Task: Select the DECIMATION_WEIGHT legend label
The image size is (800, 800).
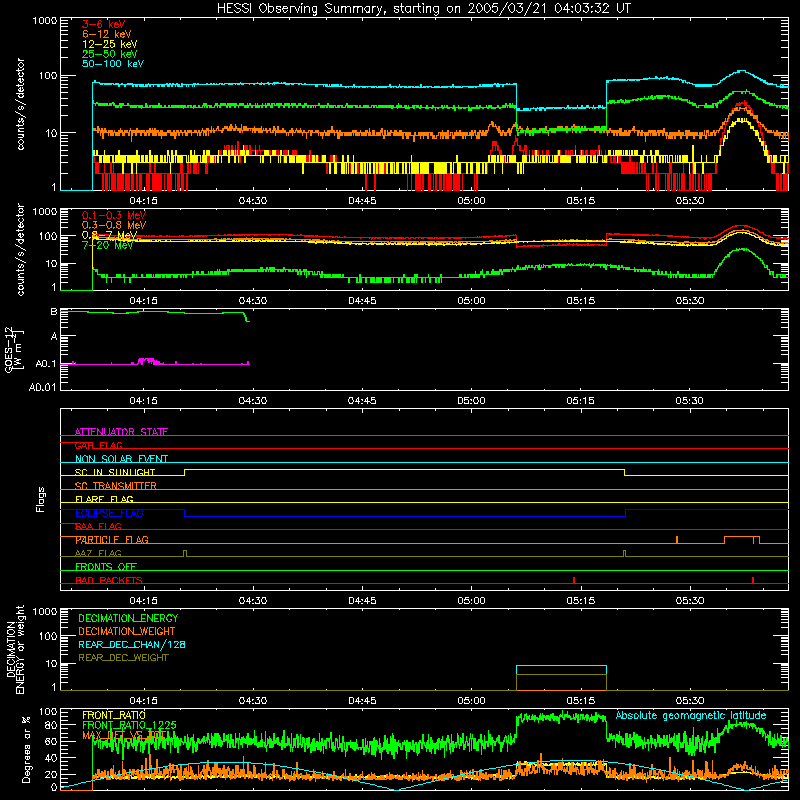Action: [x=127, y=631]
